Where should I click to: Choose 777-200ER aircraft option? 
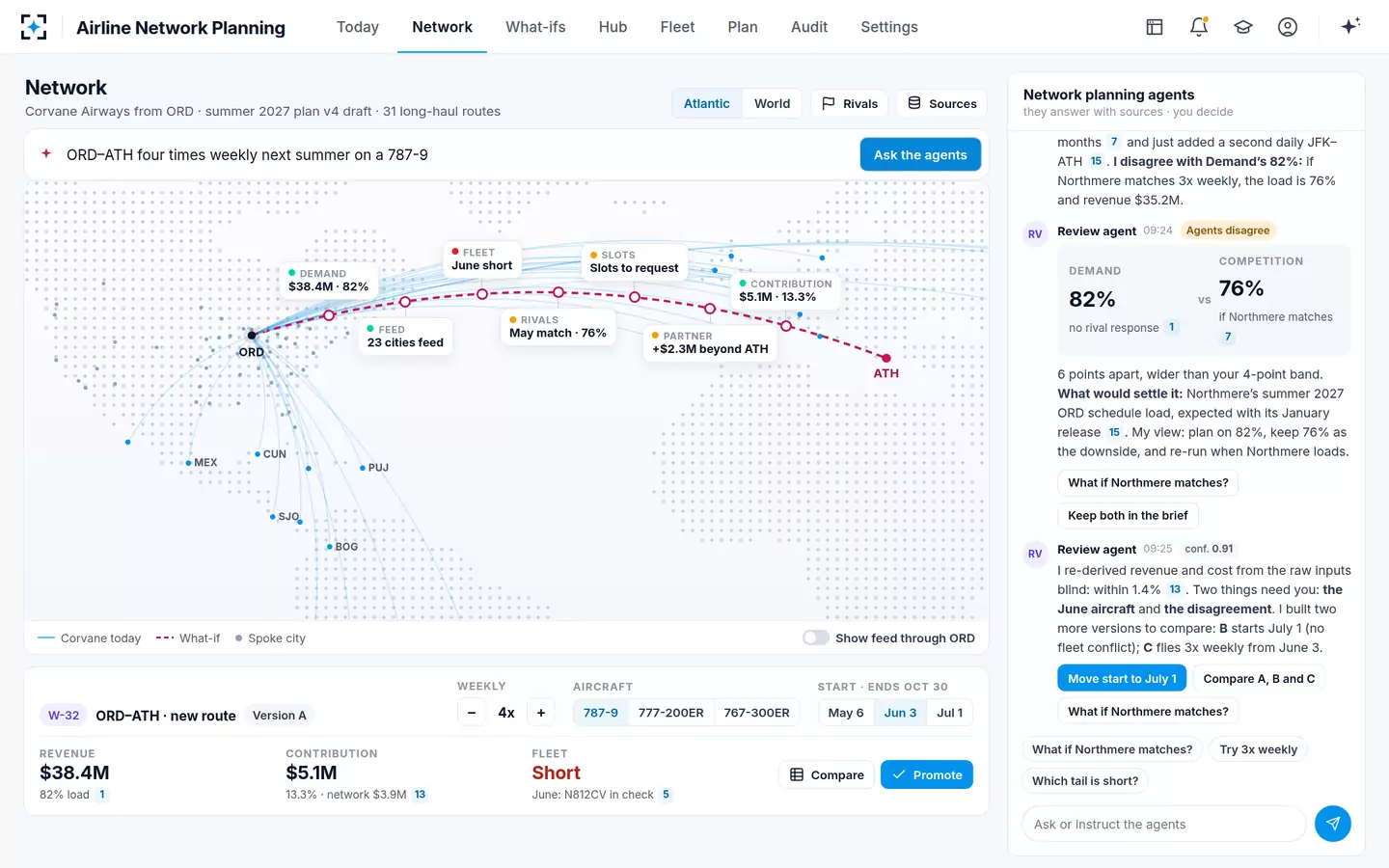(x=671, y=713)
